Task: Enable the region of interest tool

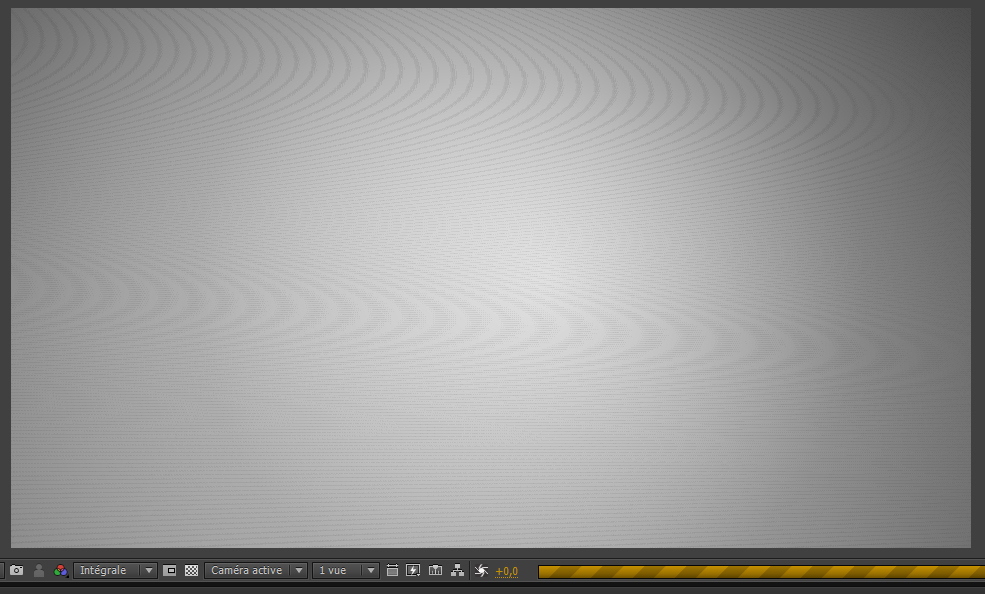Action: tap(170, 570)
